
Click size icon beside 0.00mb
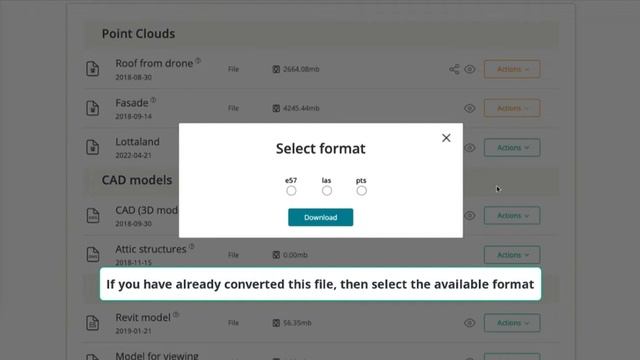click(x=276, y=255)
